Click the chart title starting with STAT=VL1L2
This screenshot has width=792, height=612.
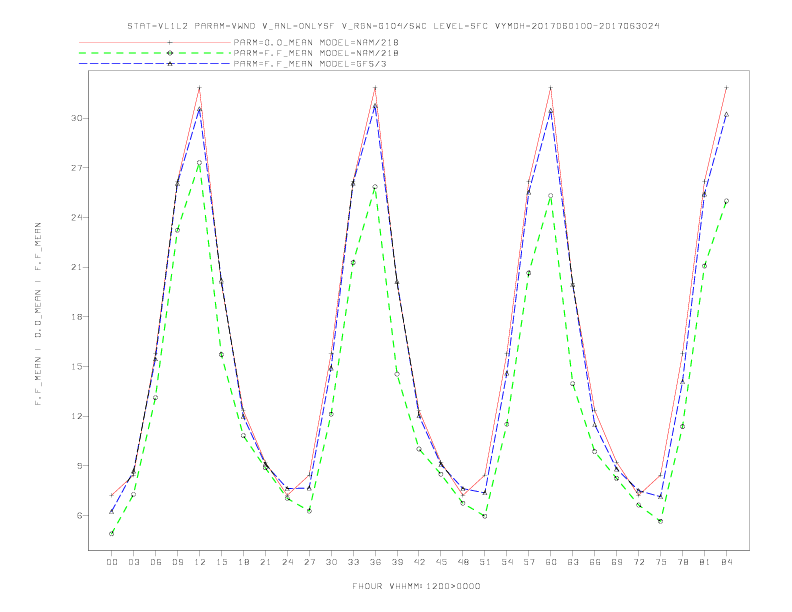(393, 26)
